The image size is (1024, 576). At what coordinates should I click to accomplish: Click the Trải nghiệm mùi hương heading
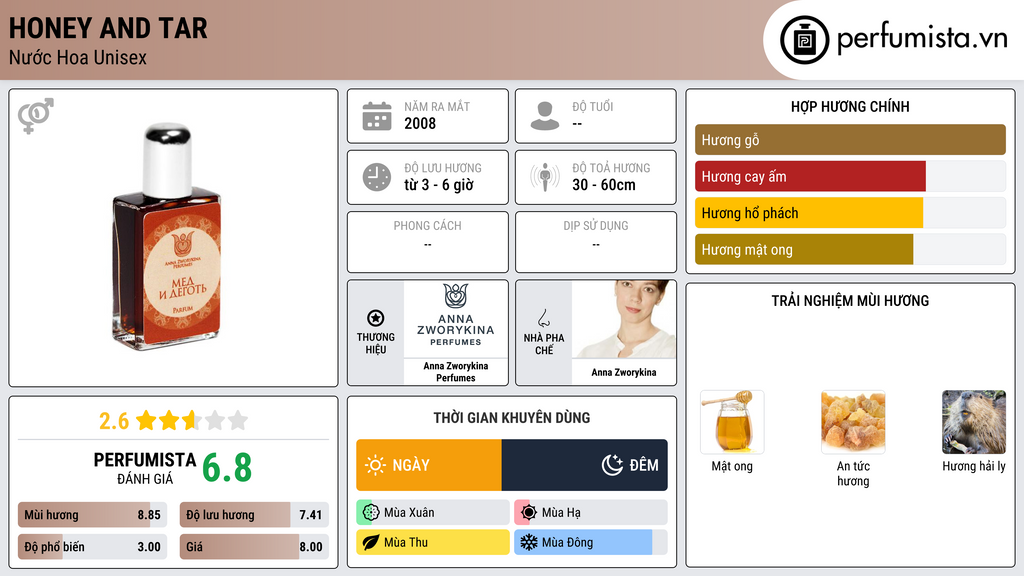(850, 301)
